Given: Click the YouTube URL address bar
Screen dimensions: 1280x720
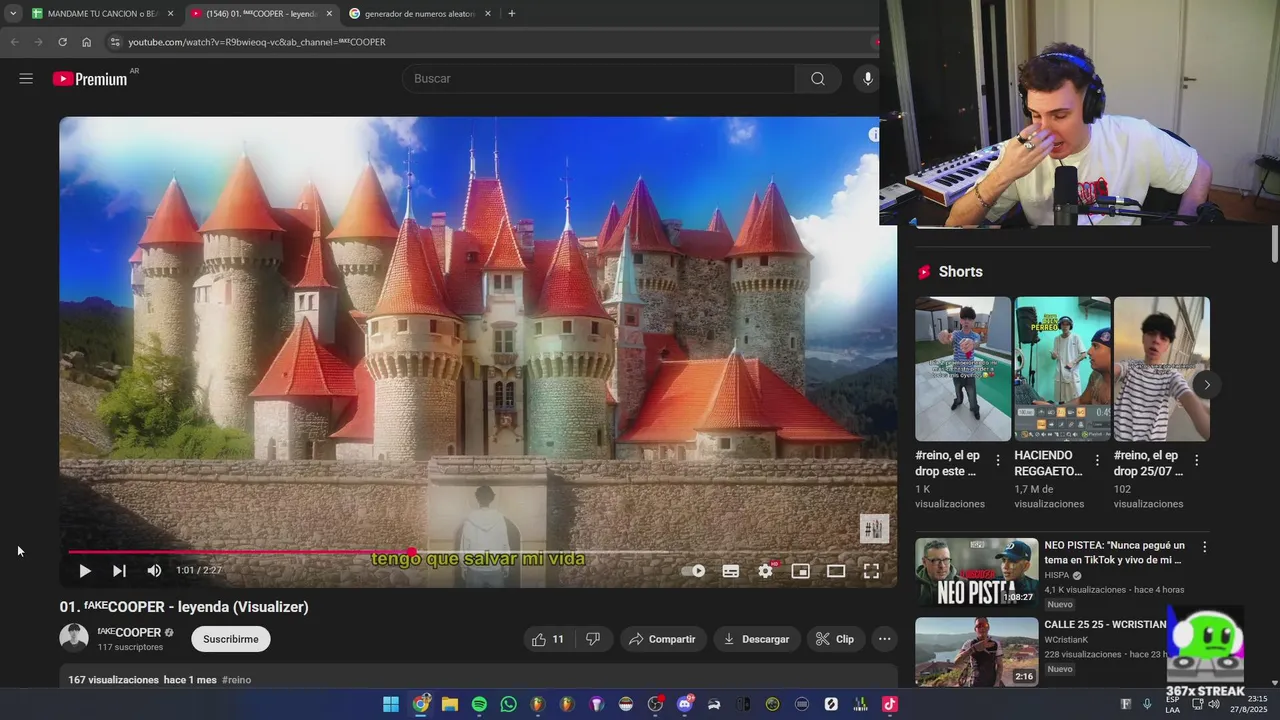Looking at the screenshot, I should (x=490, y=42).
